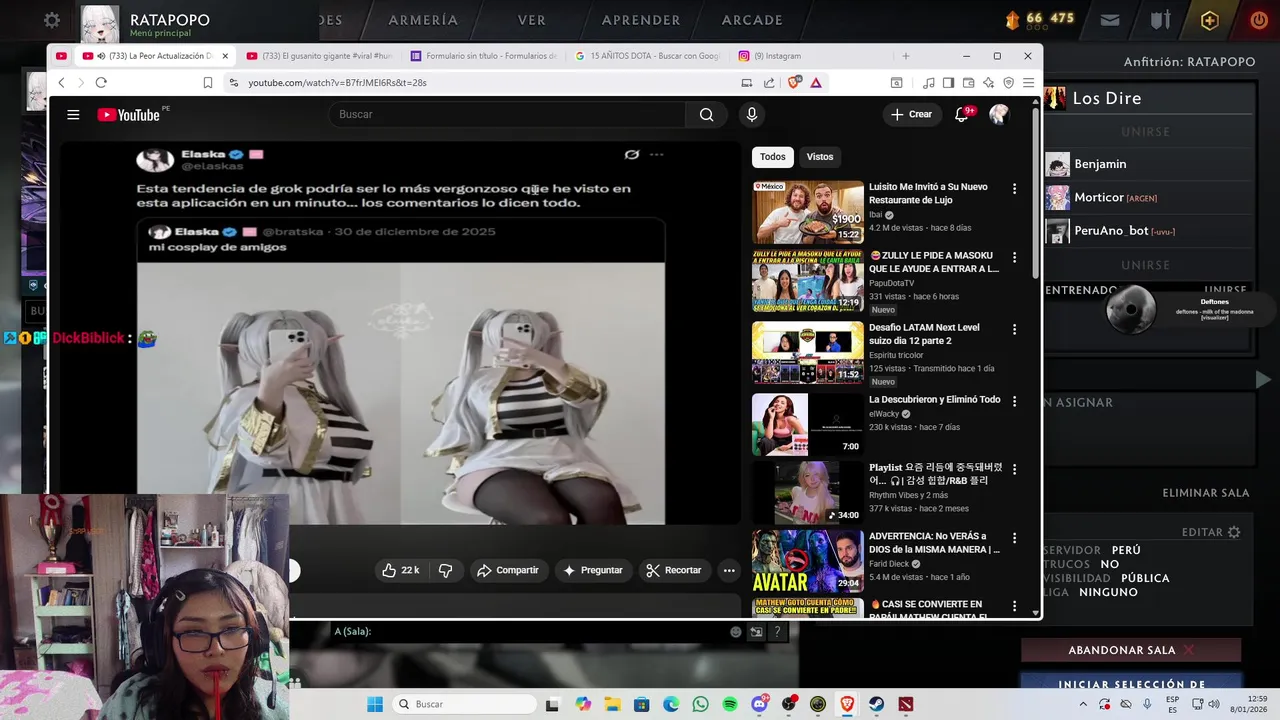This screenshot has width=1280, height=720.
Task: Switch to 15 AÑITOS DOTA Google tab
Action: (x=648, y=56)
